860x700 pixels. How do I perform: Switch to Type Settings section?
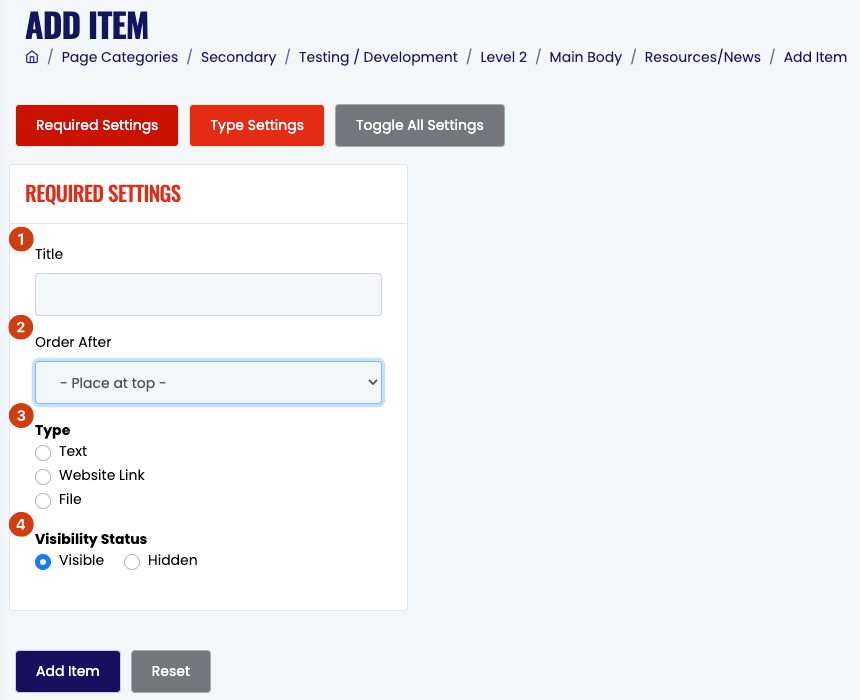(257, 125)
